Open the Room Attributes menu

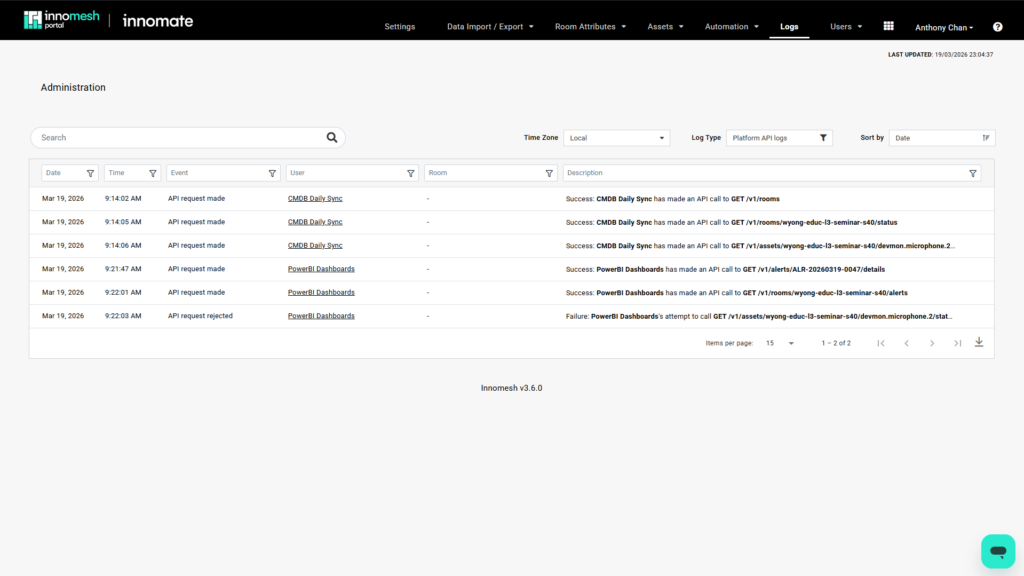click(x=590, y=27)
